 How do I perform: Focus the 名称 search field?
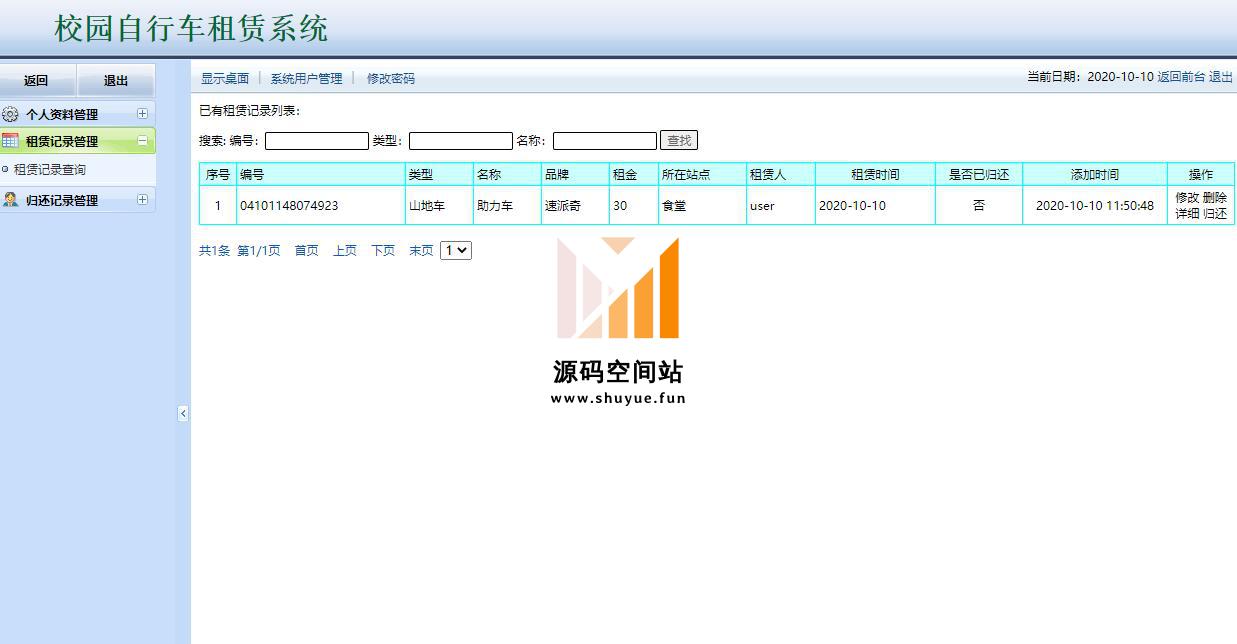coord(605,141)
